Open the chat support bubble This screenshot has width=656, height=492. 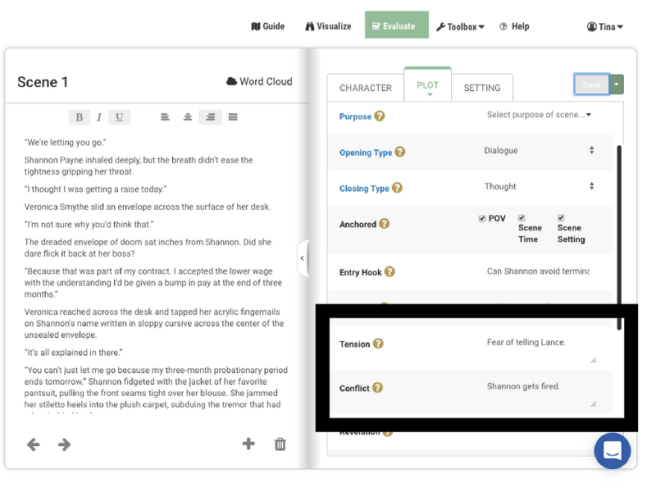pos(612,451)
